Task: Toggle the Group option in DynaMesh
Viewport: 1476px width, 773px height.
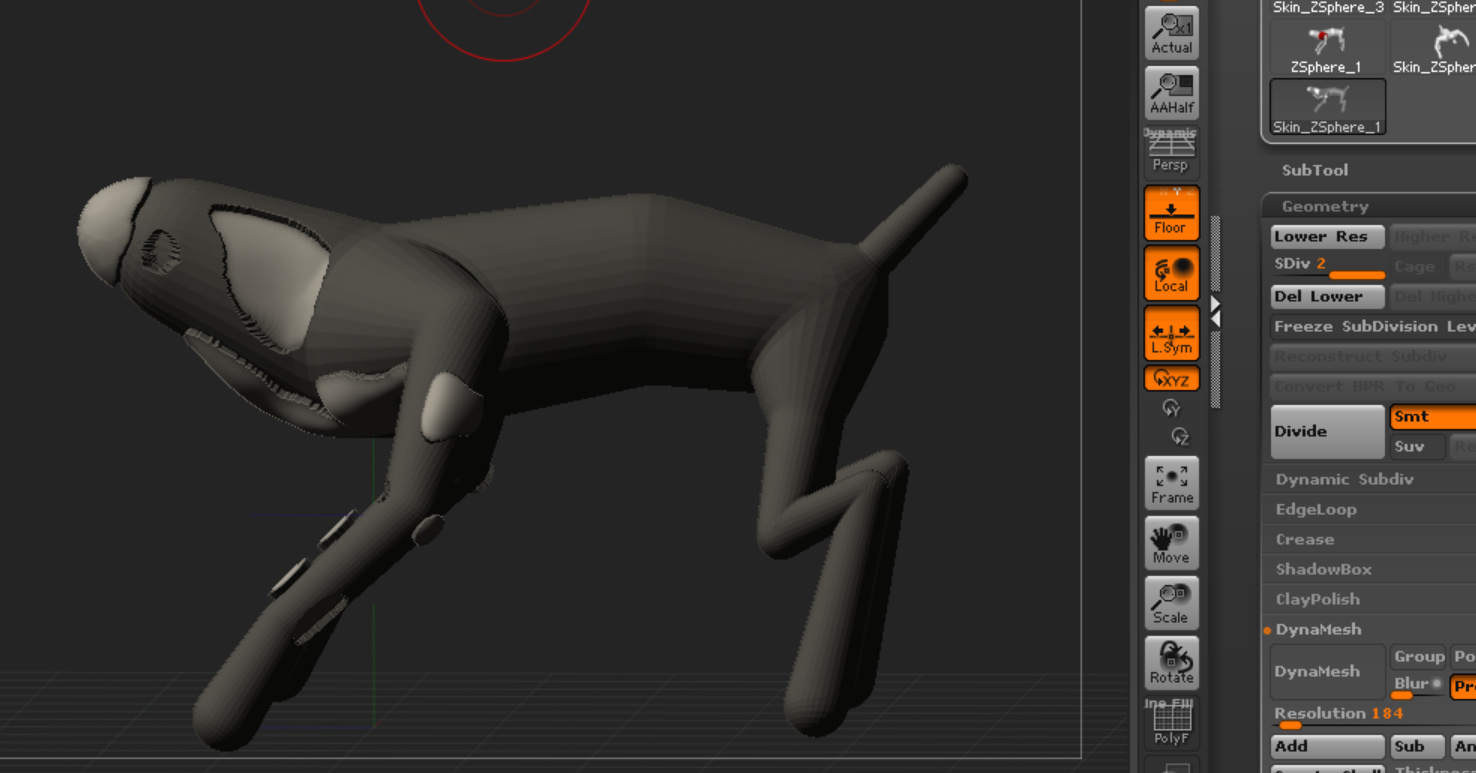Action: coord(1418,656)
